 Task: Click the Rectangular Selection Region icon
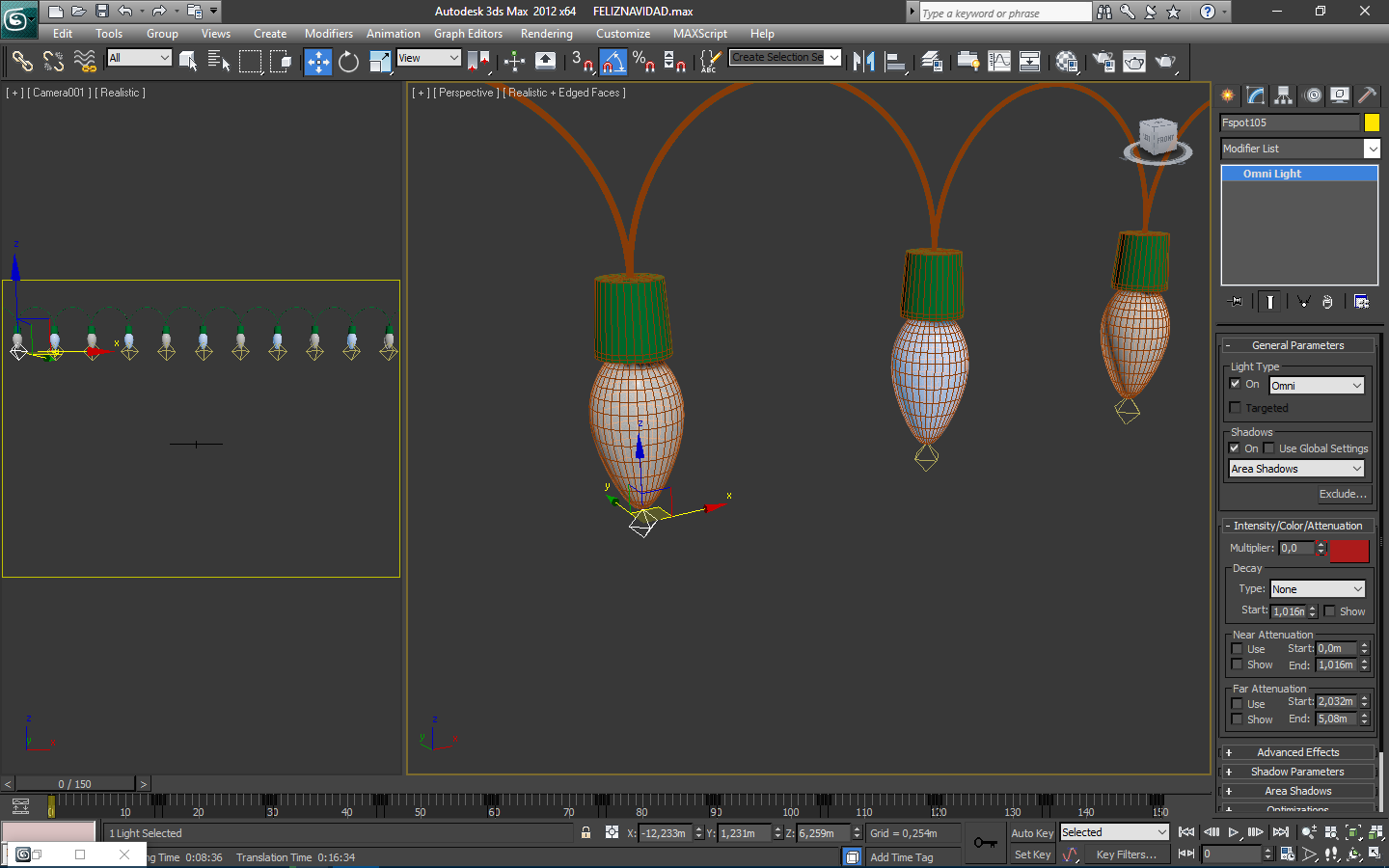pyautogui.click(x=250, y=62)
